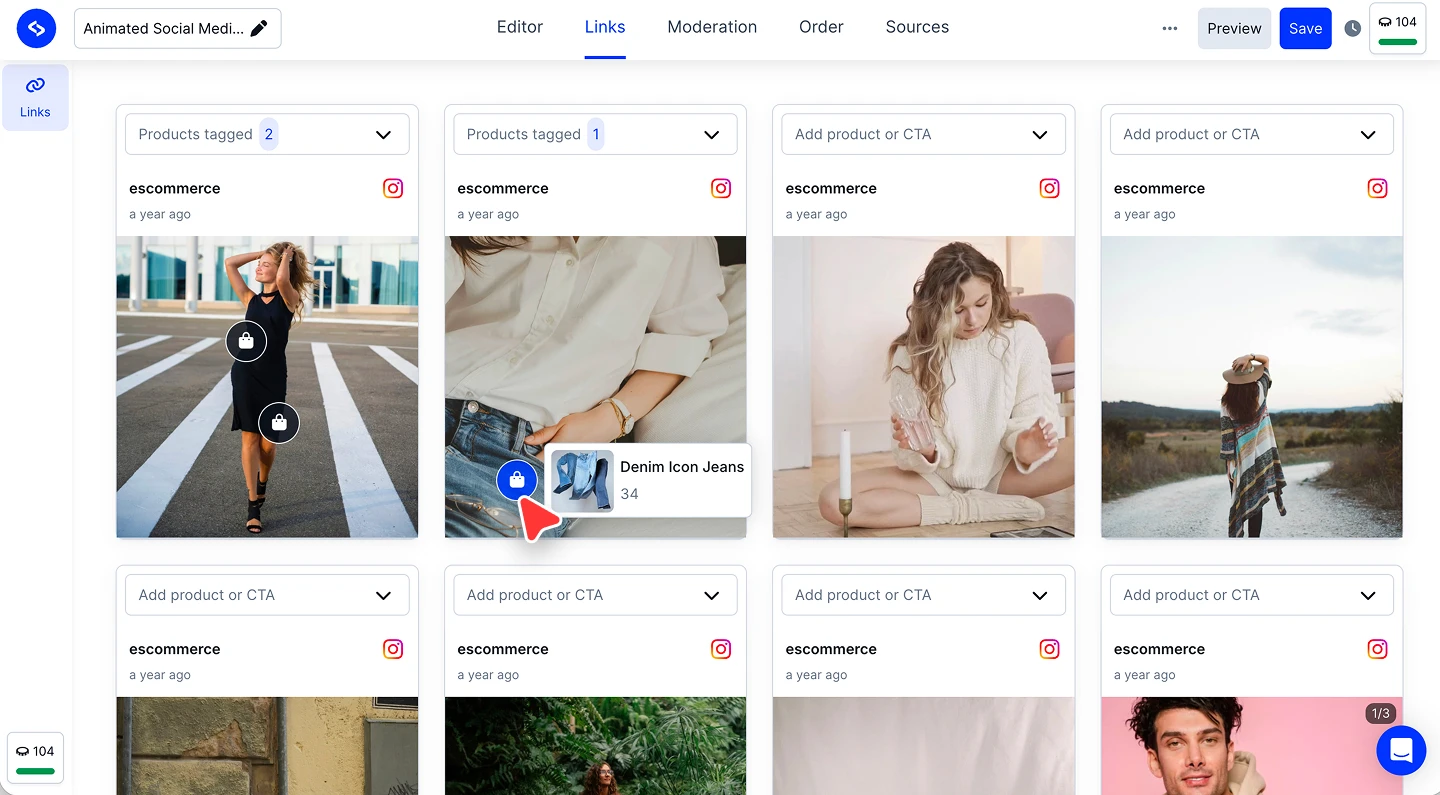This screenshot has height=795, width=1440.
Task: Open Add product or CTA above the country road photo
Action: pyautogui.click(x=1251, y=134)
